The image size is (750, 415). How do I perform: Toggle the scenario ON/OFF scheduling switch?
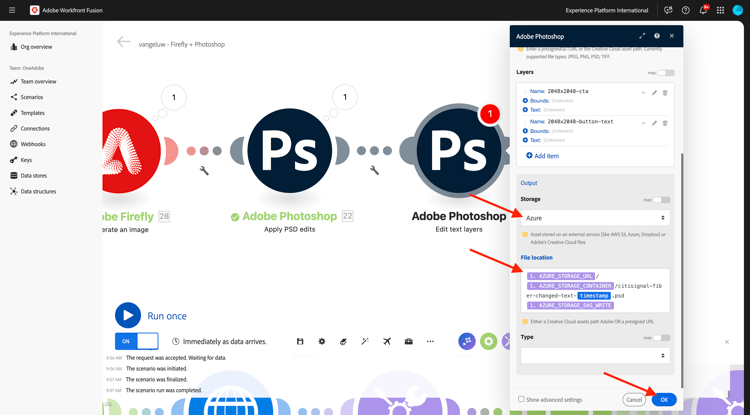tap(137, 341)
